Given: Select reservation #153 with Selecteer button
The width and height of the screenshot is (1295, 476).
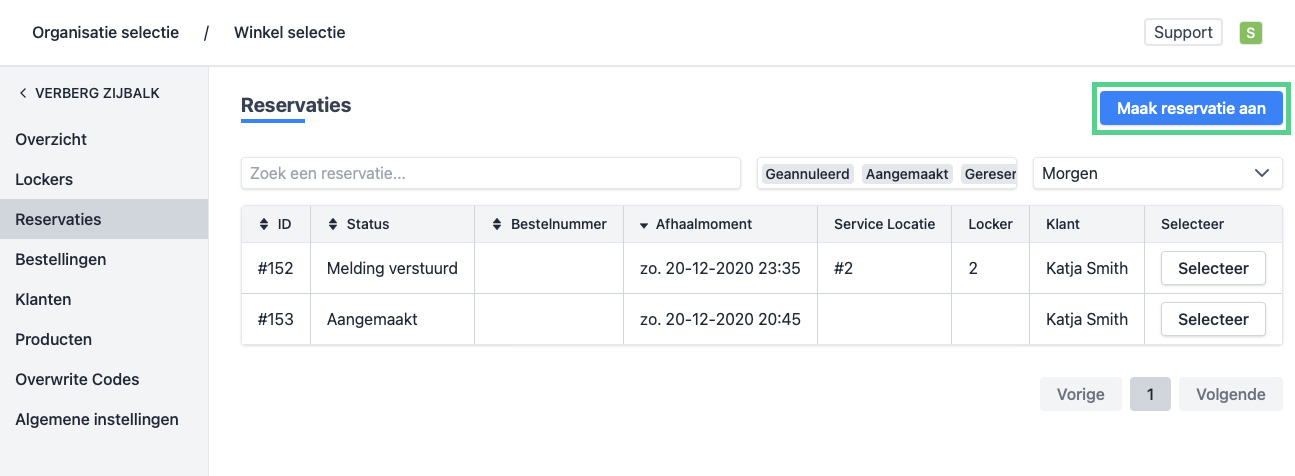Looking at the screenshot, I should pyautogui.click(x=1213, y=320).
